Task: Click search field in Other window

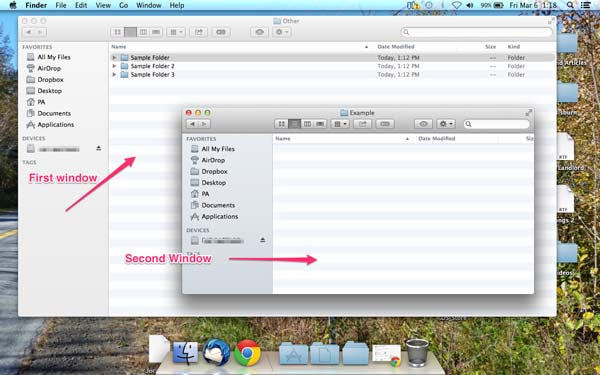Action: 476,32
